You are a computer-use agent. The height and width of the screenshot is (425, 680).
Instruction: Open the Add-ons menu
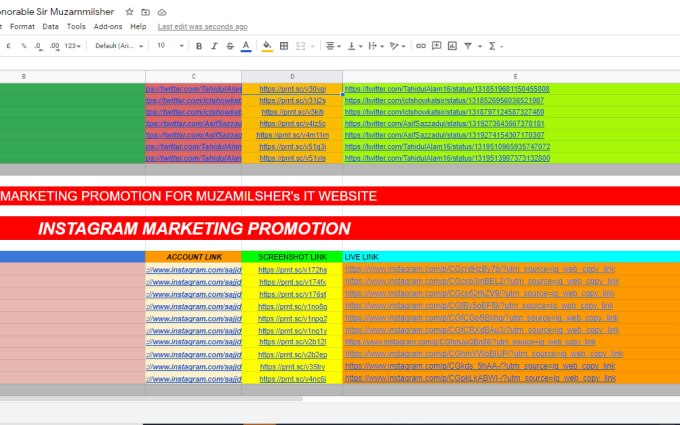pos(108,26)
